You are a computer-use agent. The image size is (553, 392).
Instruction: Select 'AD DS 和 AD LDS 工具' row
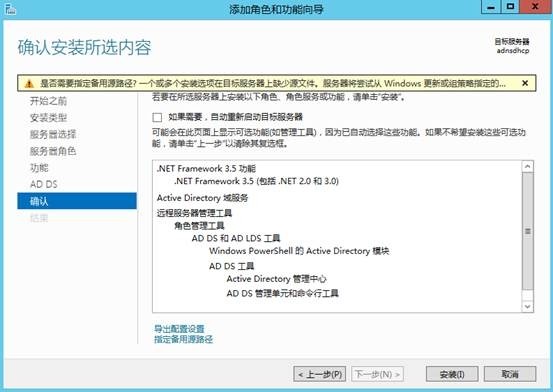click(236, 239)
